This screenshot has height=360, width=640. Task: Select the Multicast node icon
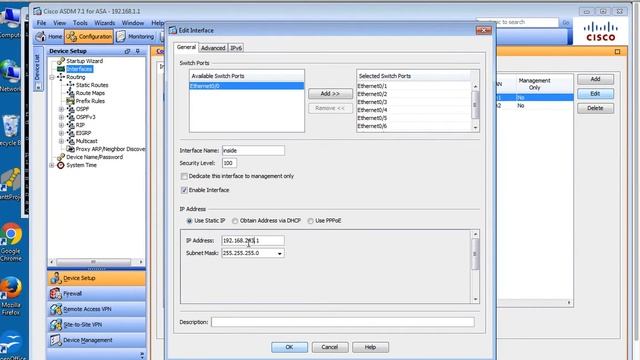click(x=70, y=141)
